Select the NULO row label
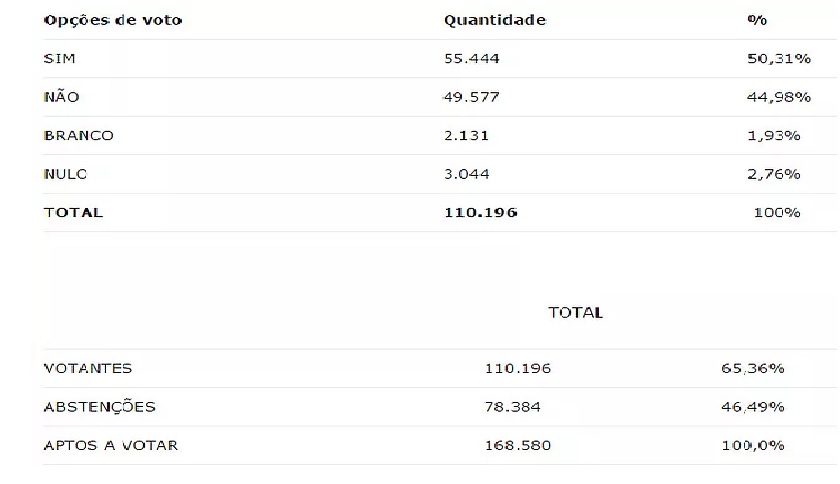840x484 pixels. click(65, 174)
